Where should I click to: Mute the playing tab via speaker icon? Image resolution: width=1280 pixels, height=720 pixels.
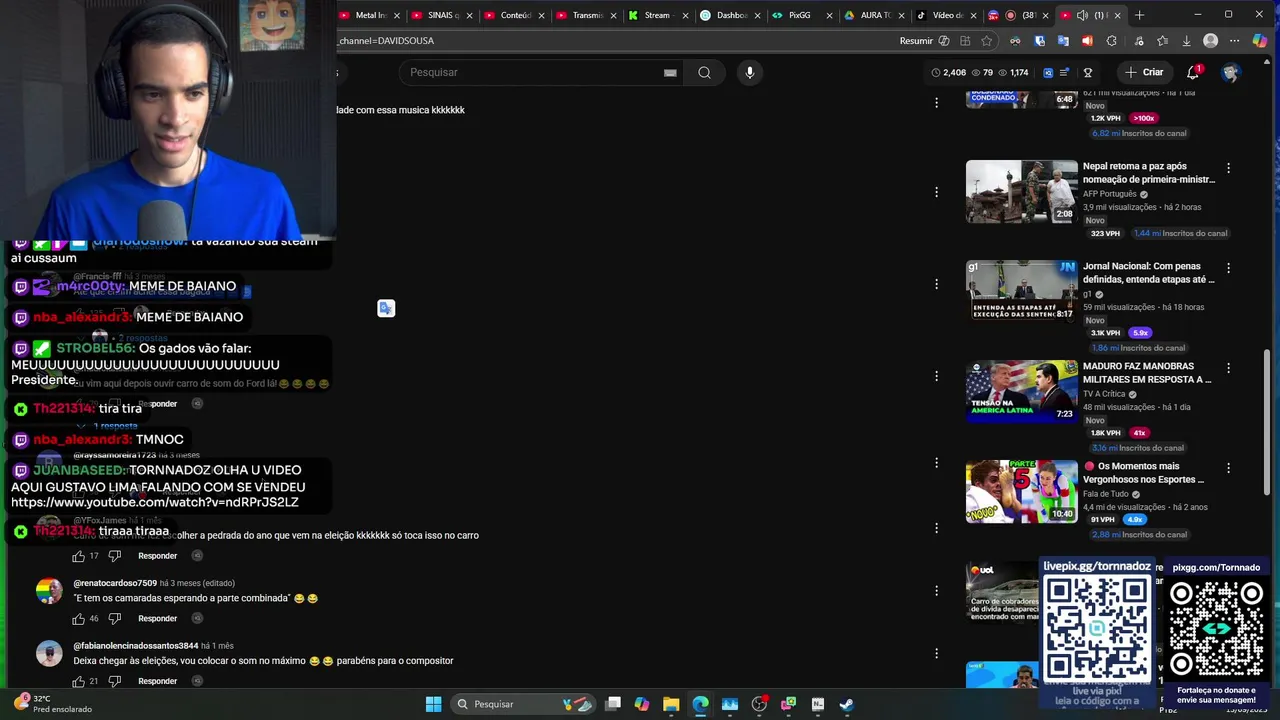pos(1082,15)
